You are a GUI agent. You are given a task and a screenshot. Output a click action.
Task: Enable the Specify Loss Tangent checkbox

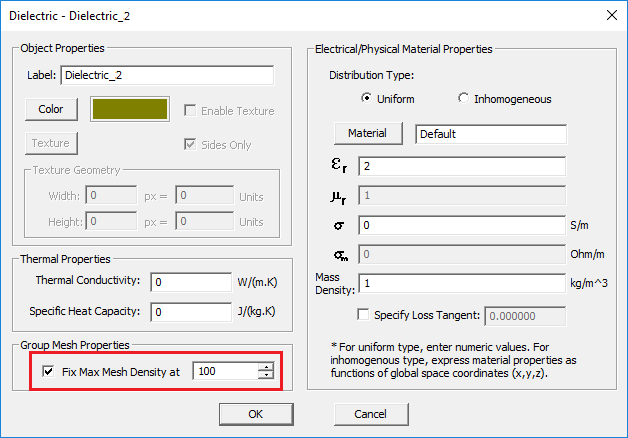tap(363, 316)
